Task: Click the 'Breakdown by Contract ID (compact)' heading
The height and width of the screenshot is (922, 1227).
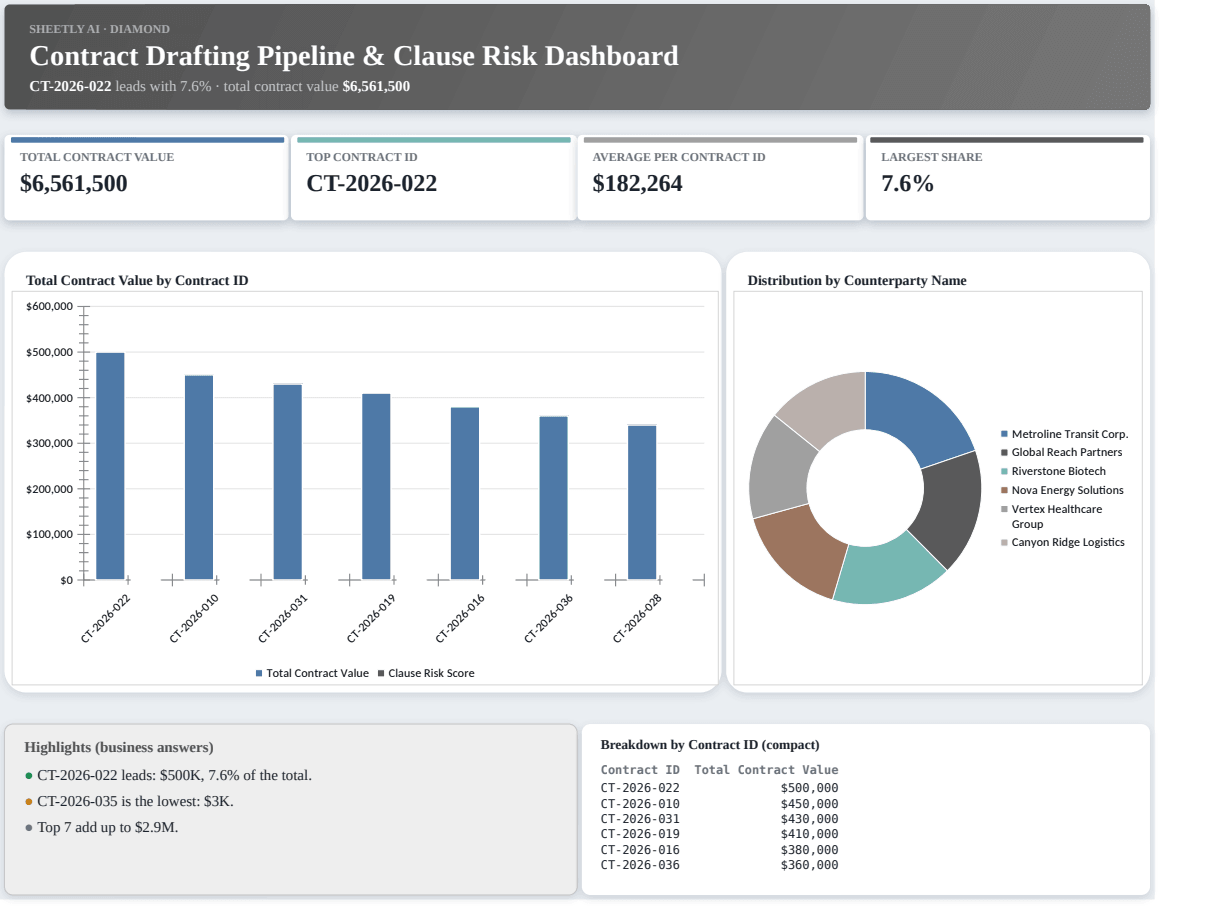Action: (710, 745)
